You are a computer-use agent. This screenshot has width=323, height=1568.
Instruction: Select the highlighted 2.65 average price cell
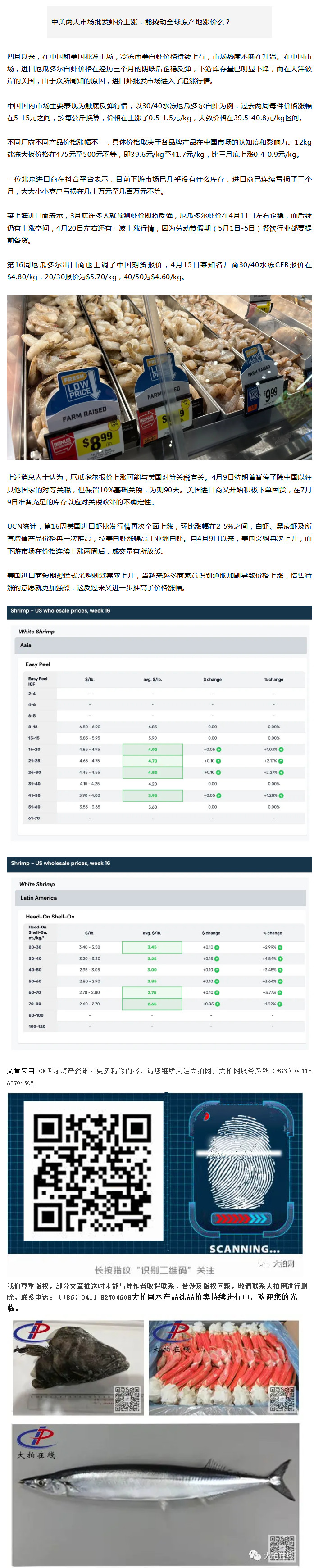(152, 1004)
